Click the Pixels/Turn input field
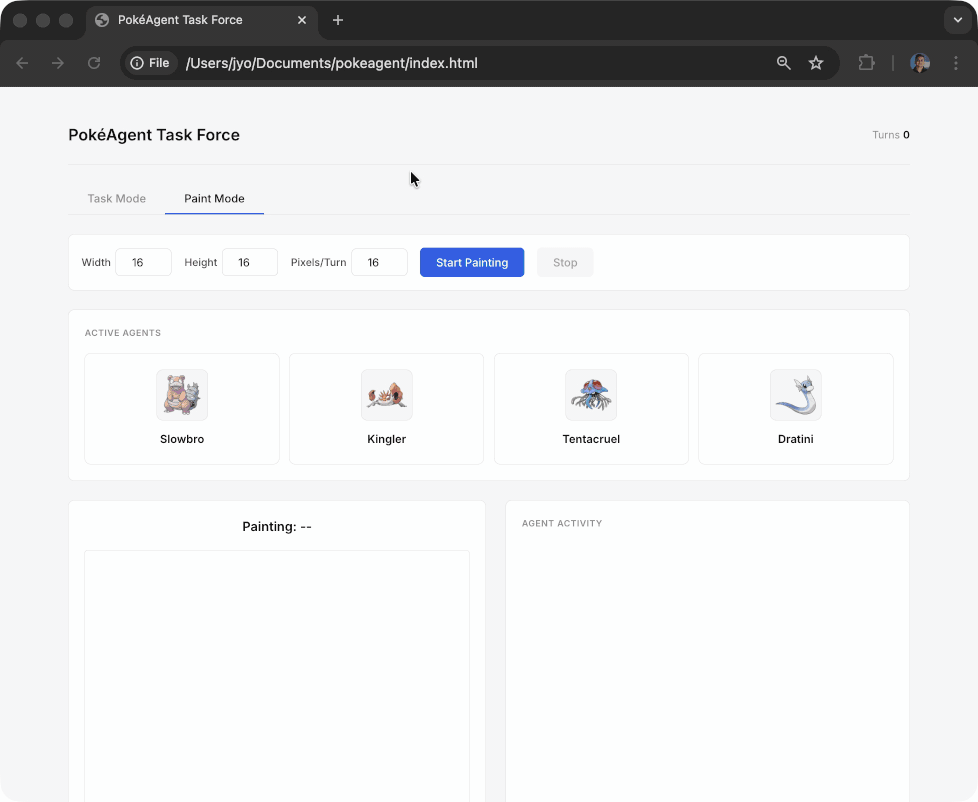This screenshot has width=978, height=802. [x=379, y=263]
